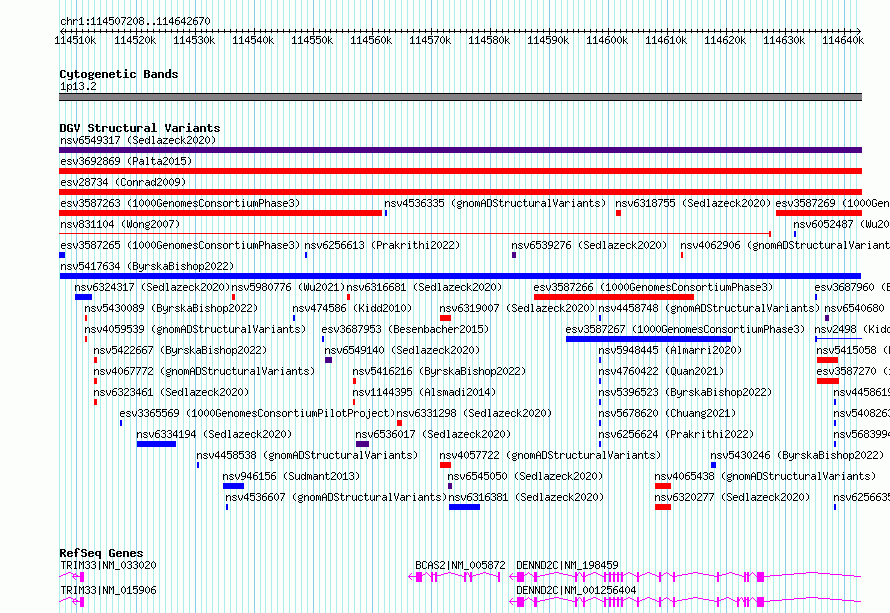Click nsv1144395 (Alsmadi2014) label

coord(425,392)
